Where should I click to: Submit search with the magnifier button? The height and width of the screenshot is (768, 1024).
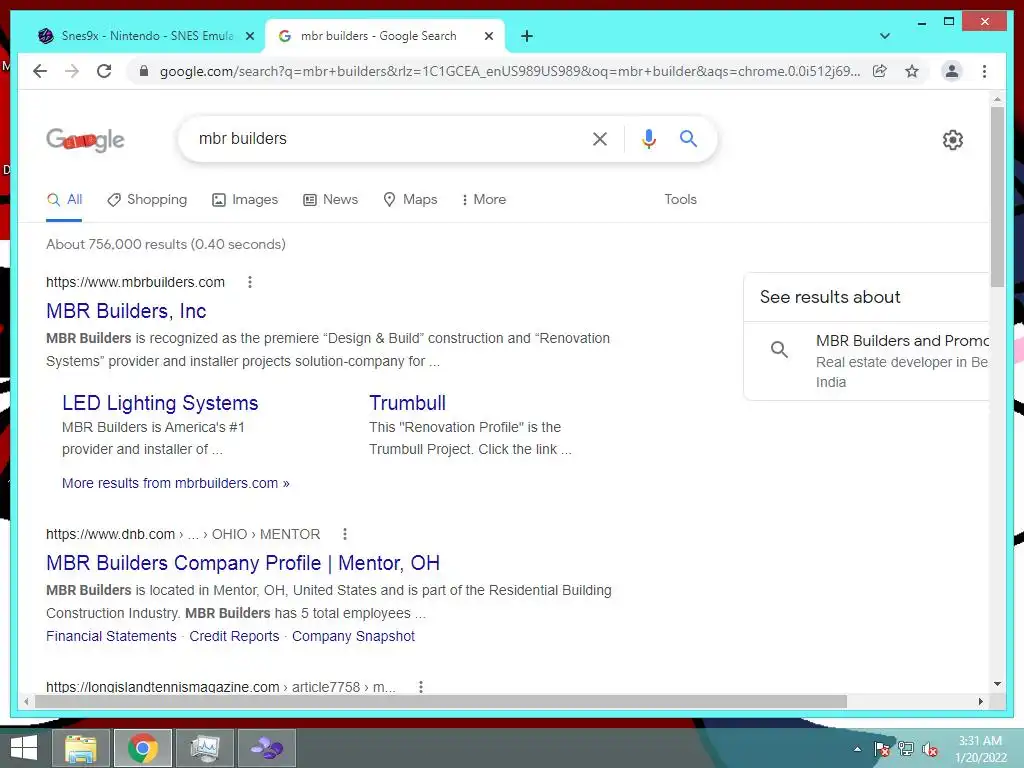point(688,138)
